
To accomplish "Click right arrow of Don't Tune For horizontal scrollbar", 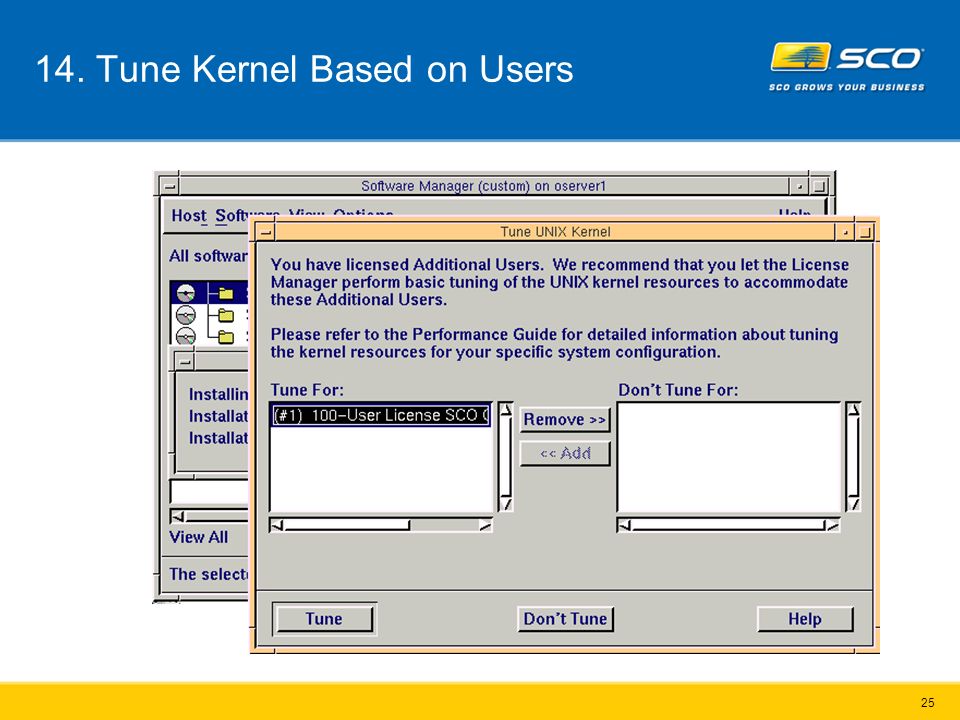I will tap(833, 525).
